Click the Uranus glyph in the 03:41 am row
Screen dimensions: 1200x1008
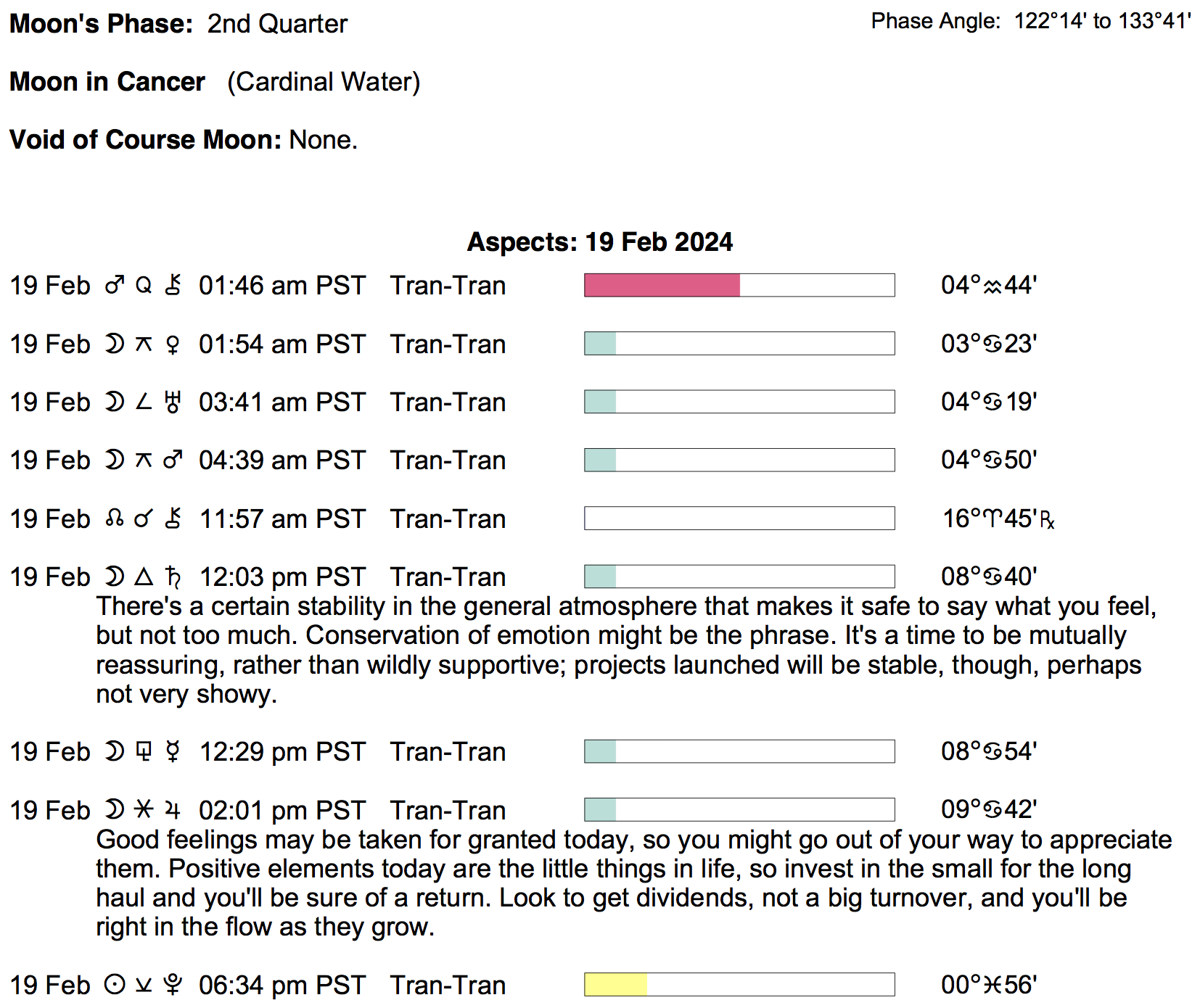(x=173, y=402)
